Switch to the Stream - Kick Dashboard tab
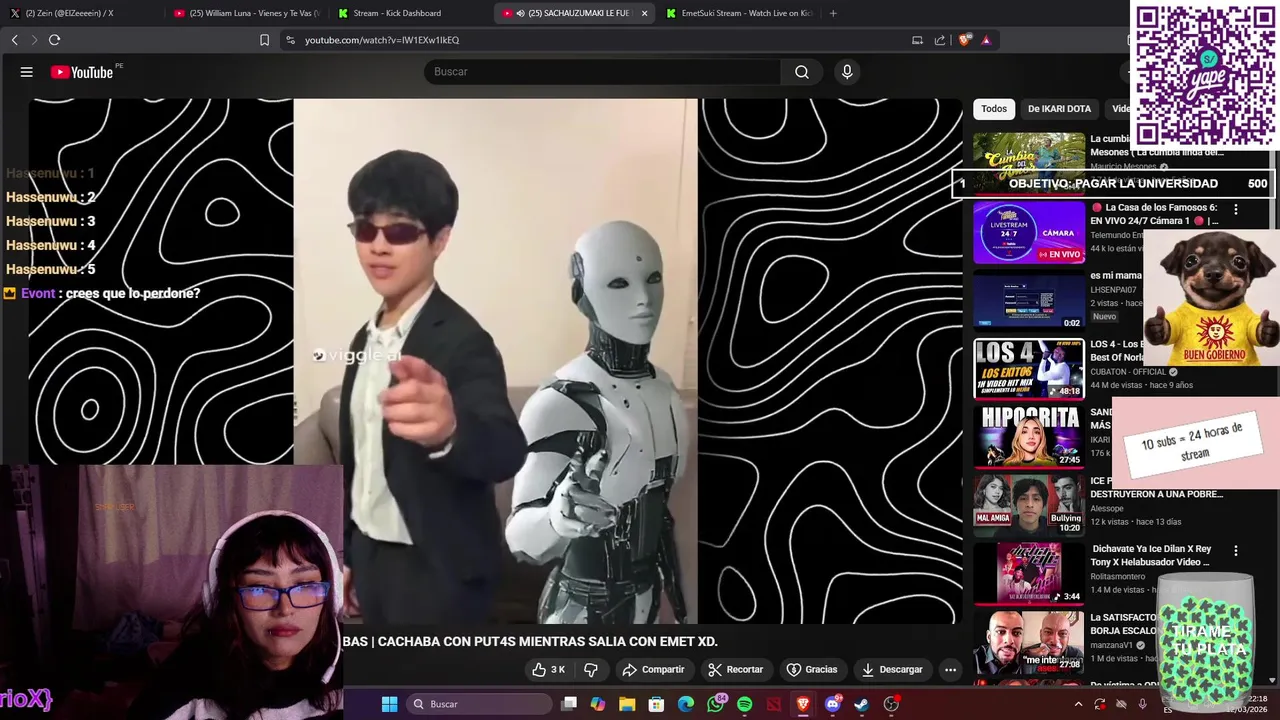The height and width of the screenshot is (720, 1280). pyautogui.click(x=410, y=13)
